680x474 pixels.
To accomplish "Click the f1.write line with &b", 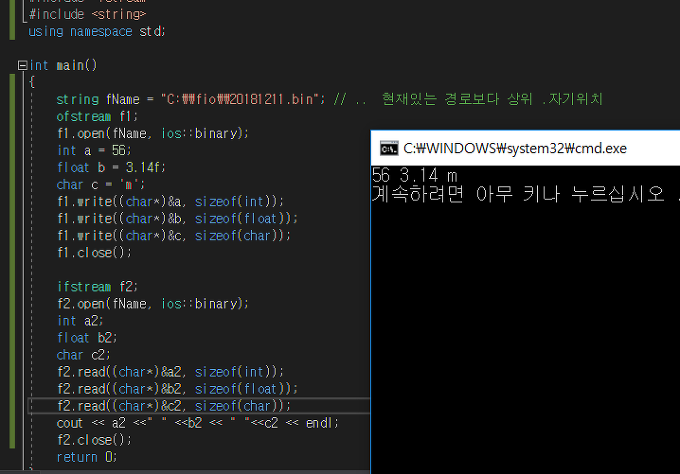I will [x=177, y=219].
